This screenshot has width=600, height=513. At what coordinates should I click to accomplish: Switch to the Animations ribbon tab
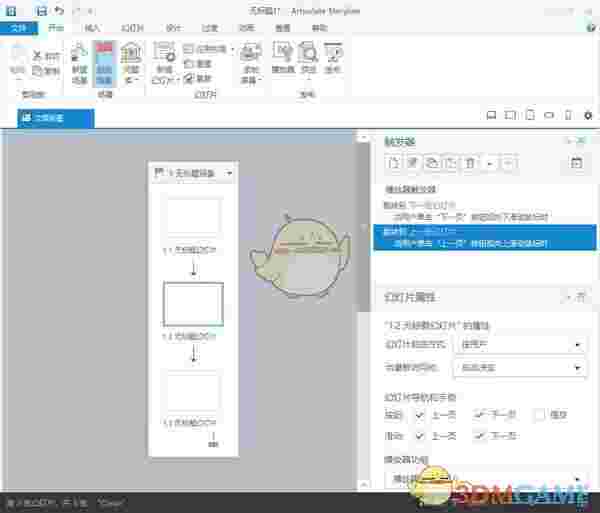coord(247,28)
